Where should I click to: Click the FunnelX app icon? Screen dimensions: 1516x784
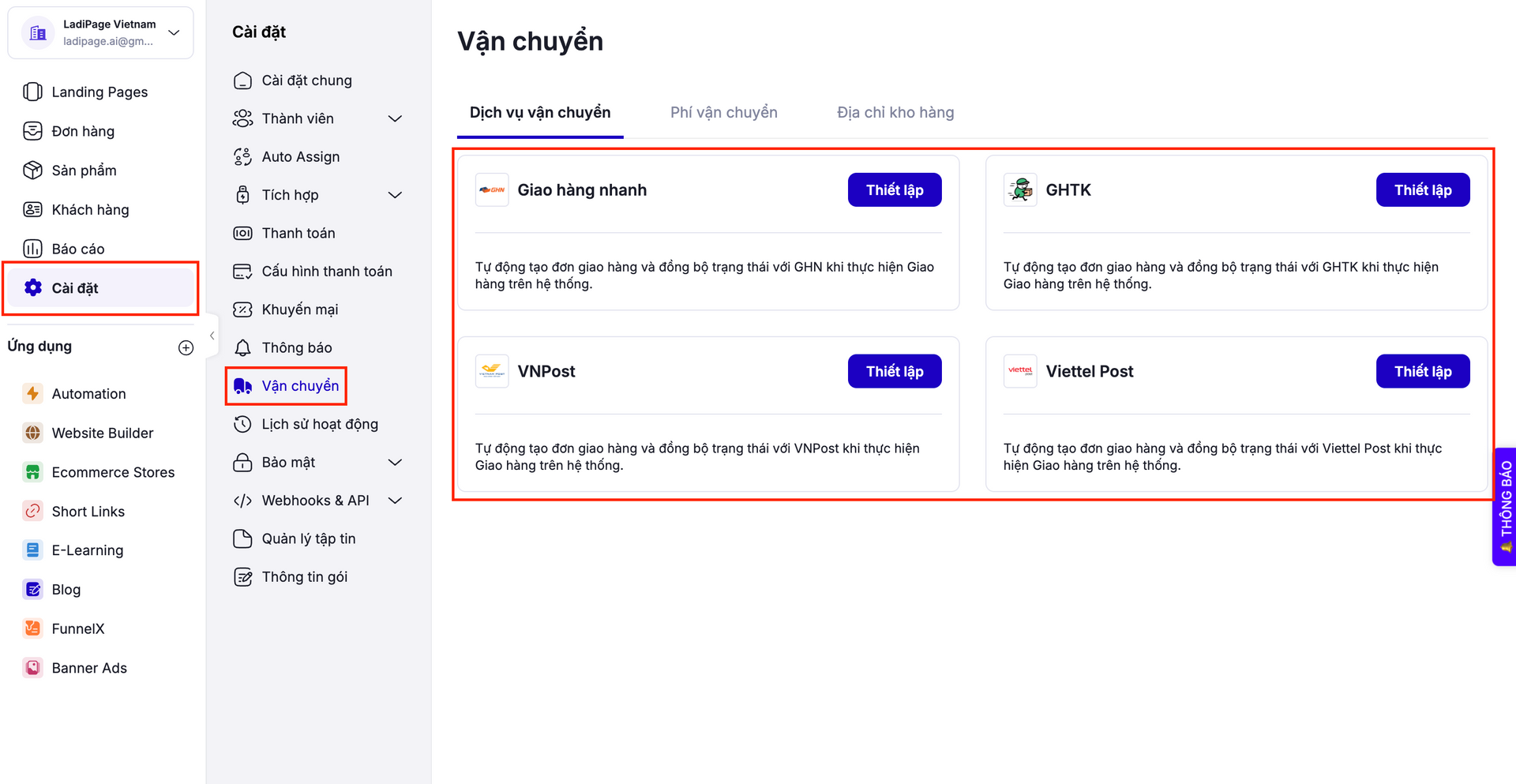pyautogui.click(x=32, y=628)
